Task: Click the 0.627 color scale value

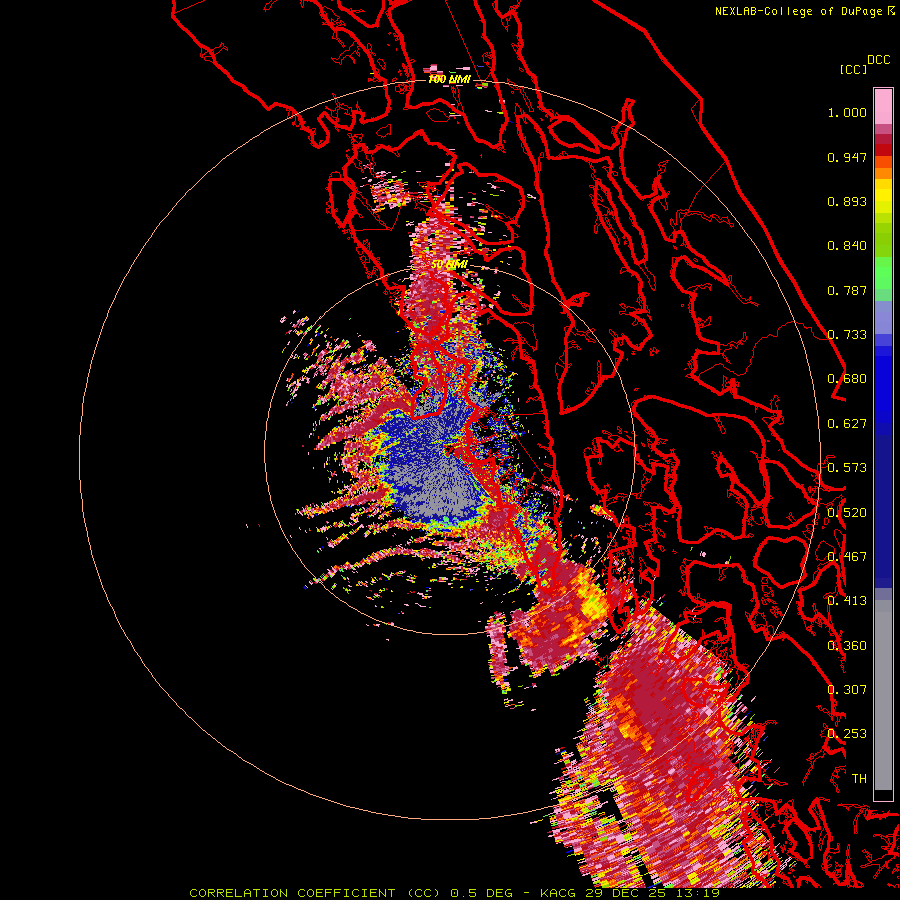Action: 847,424
